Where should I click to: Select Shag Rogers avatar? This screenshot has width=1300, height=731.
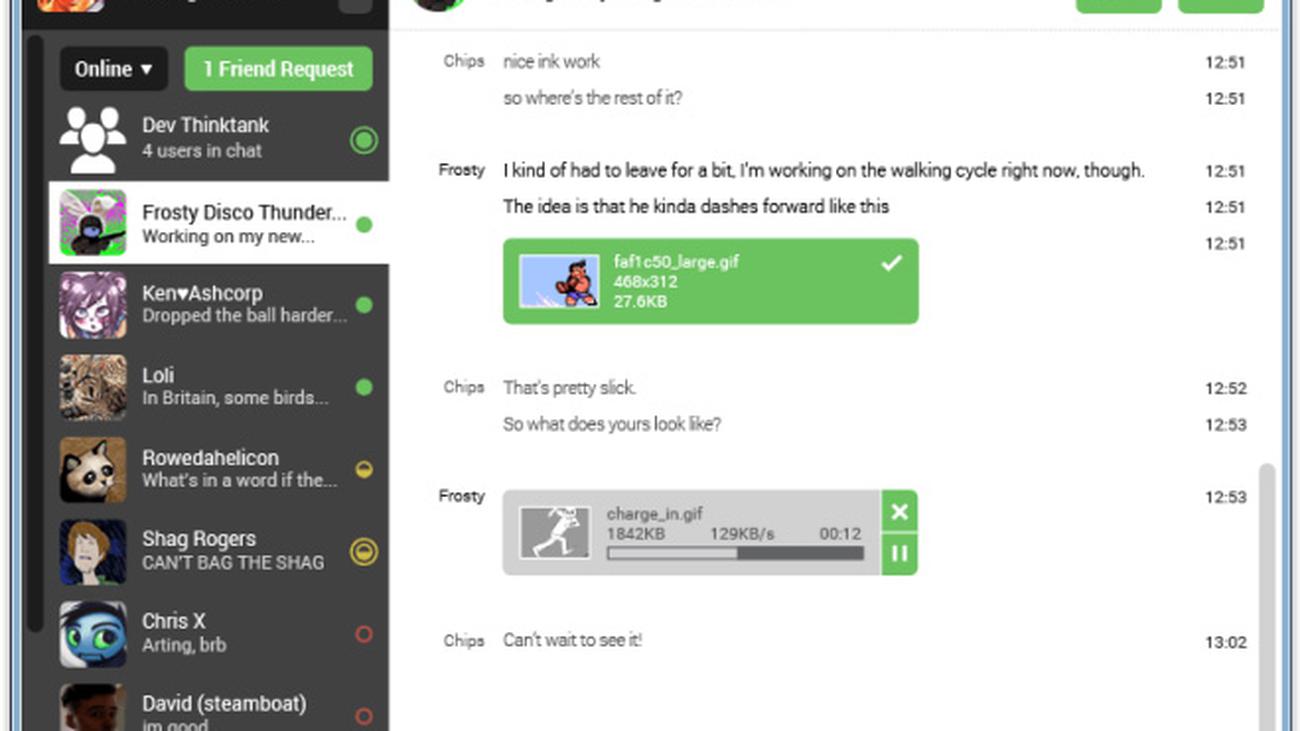(x=93, y=551)
